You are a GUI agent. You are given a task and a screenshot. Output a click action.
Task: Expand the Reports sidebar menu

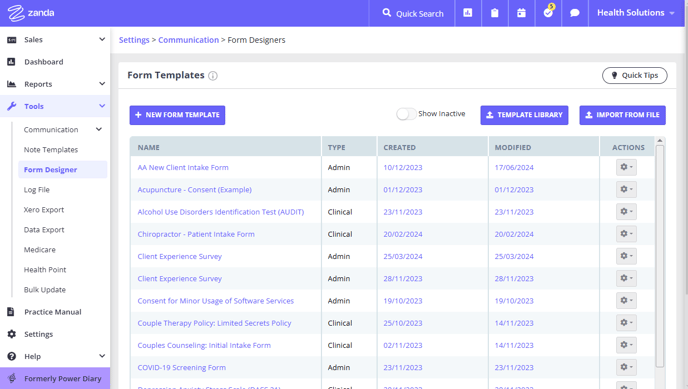tap(55, 84)
